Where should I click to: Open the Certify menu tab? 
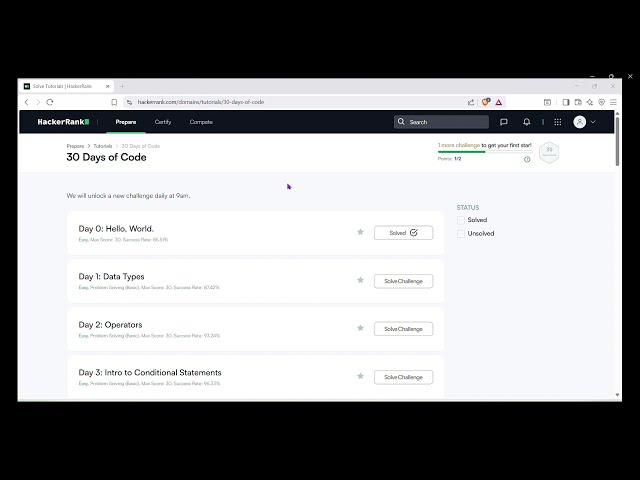pos(163,122)
